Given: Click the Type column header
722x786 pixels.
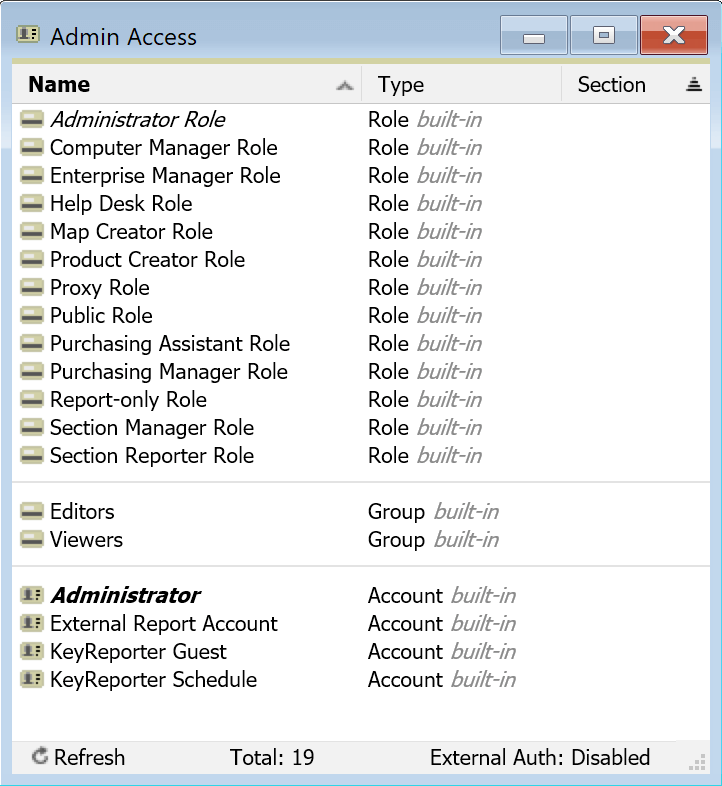Looking at the screenshot, I should point(401,85).
